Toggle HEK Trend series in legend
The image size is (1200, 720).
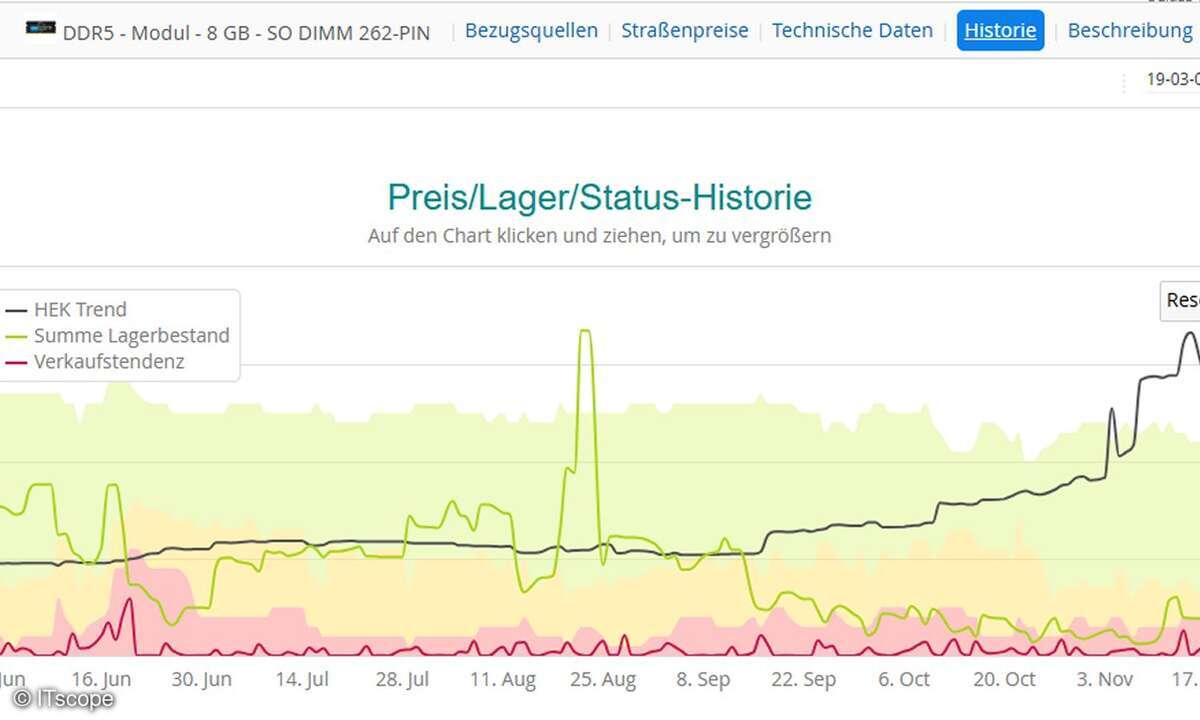[80, 310]
